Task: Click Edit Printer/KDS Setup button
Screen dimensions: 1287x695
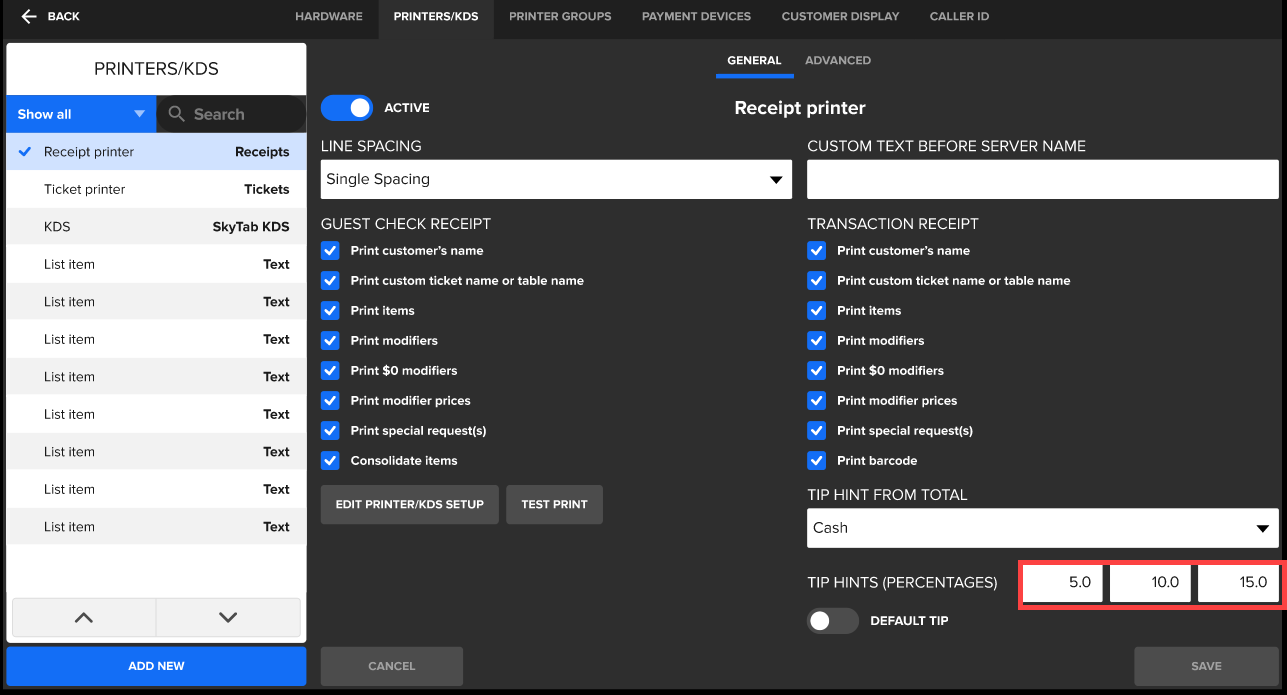Action: [x=409, y=505]
